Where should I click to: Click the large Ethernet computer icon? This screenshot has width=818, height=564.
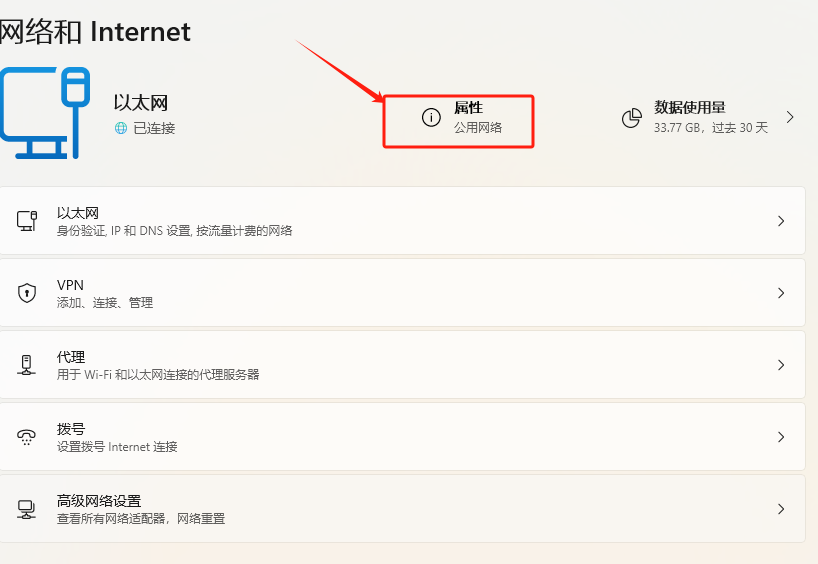(45, 113)
